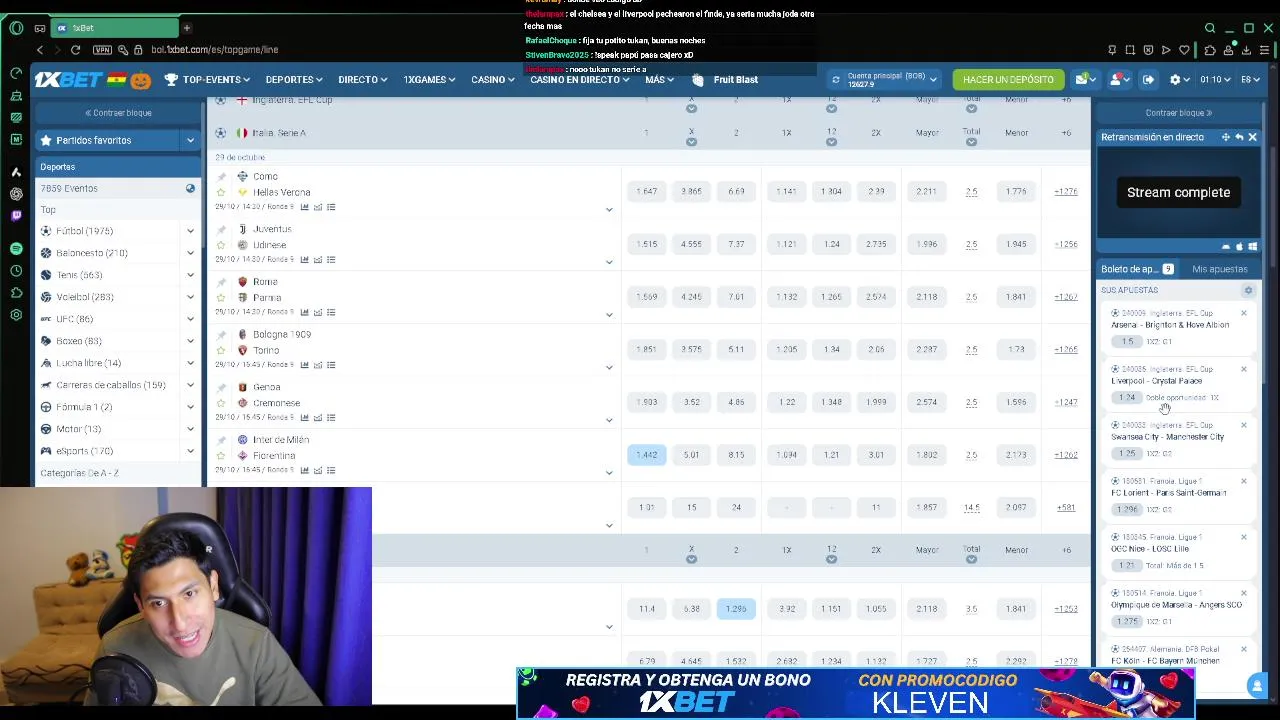Open the CASINO menu

click(493, 79)
